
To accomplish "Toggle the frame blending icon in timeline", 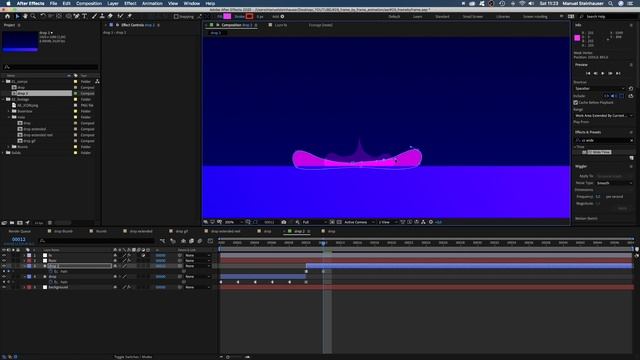I will point(191,241).
